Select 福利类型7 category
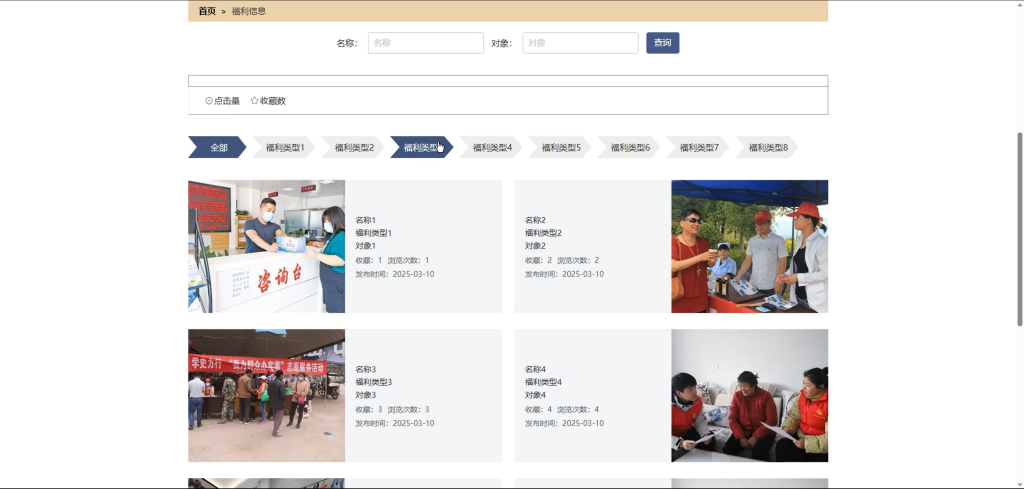Viewport: 1024px width, 489px height. [x=698, y=148]
